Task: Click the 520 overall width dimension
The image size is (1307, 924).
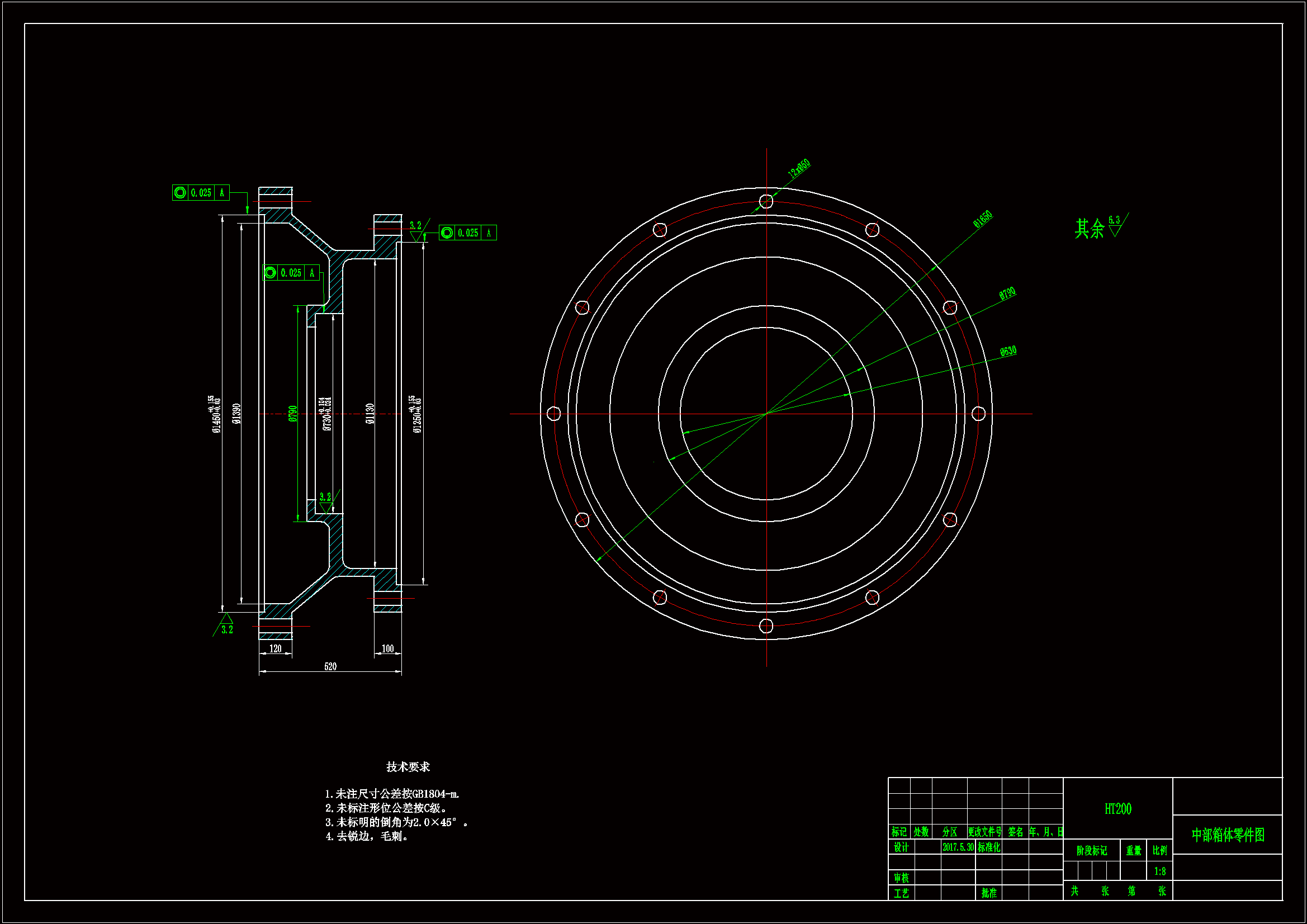Action: [330, 667]
